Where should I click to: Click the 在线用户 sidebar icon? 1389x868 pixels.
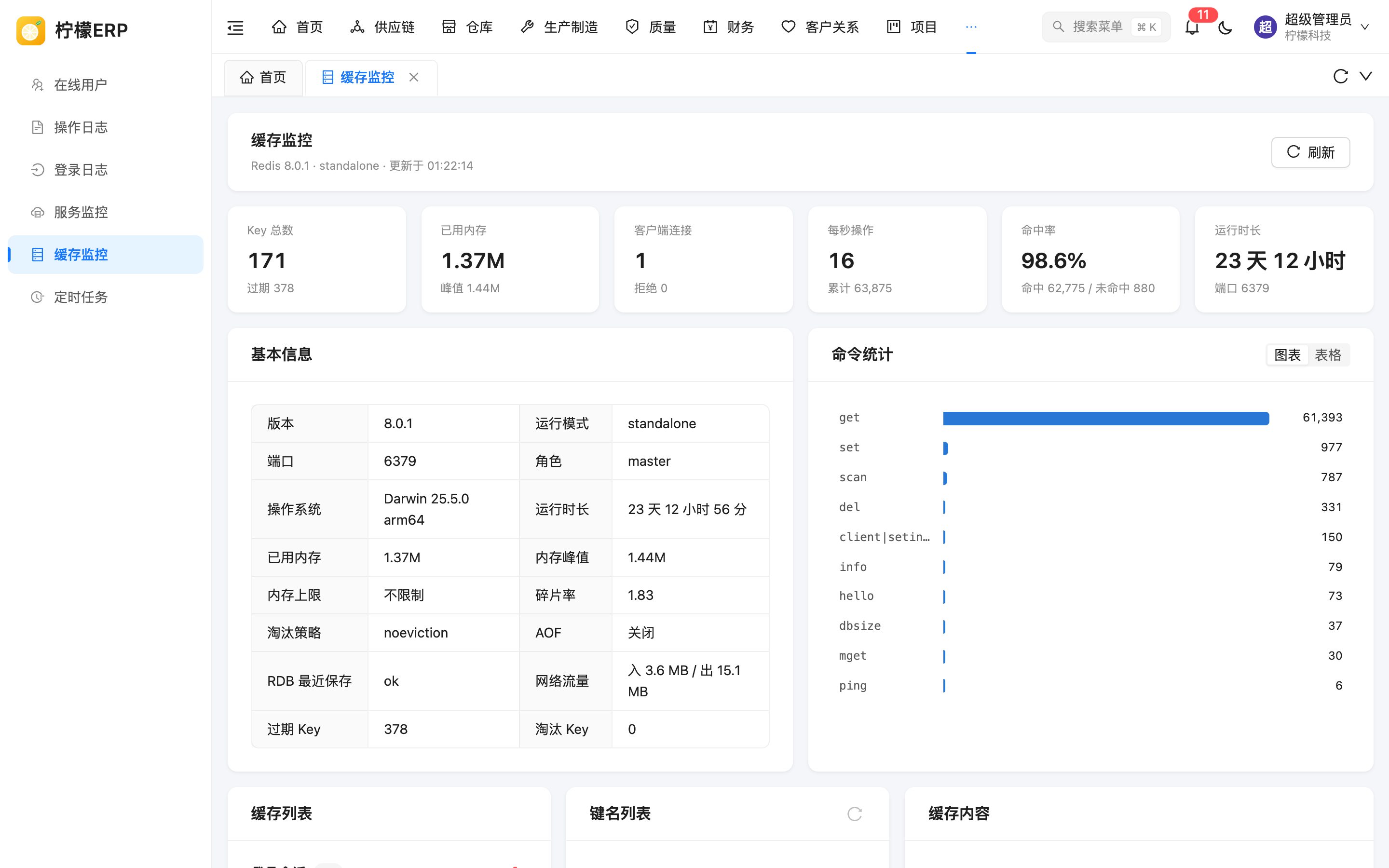(37, 85)
